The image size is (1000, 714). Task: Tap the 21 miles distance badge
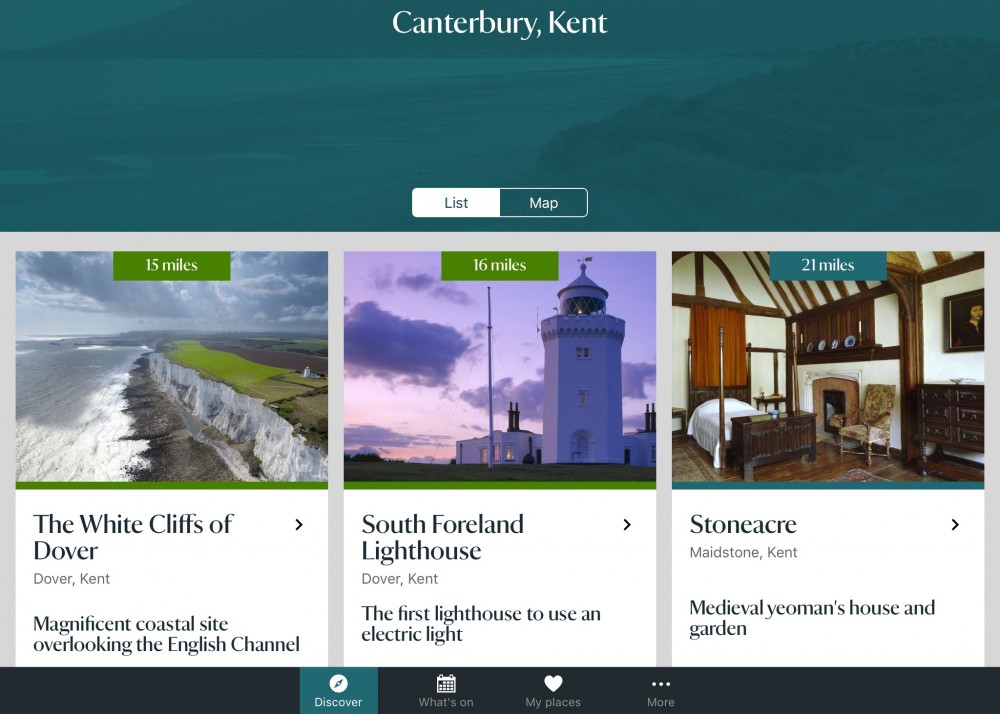pyautogui.click(x=828, y=265)
